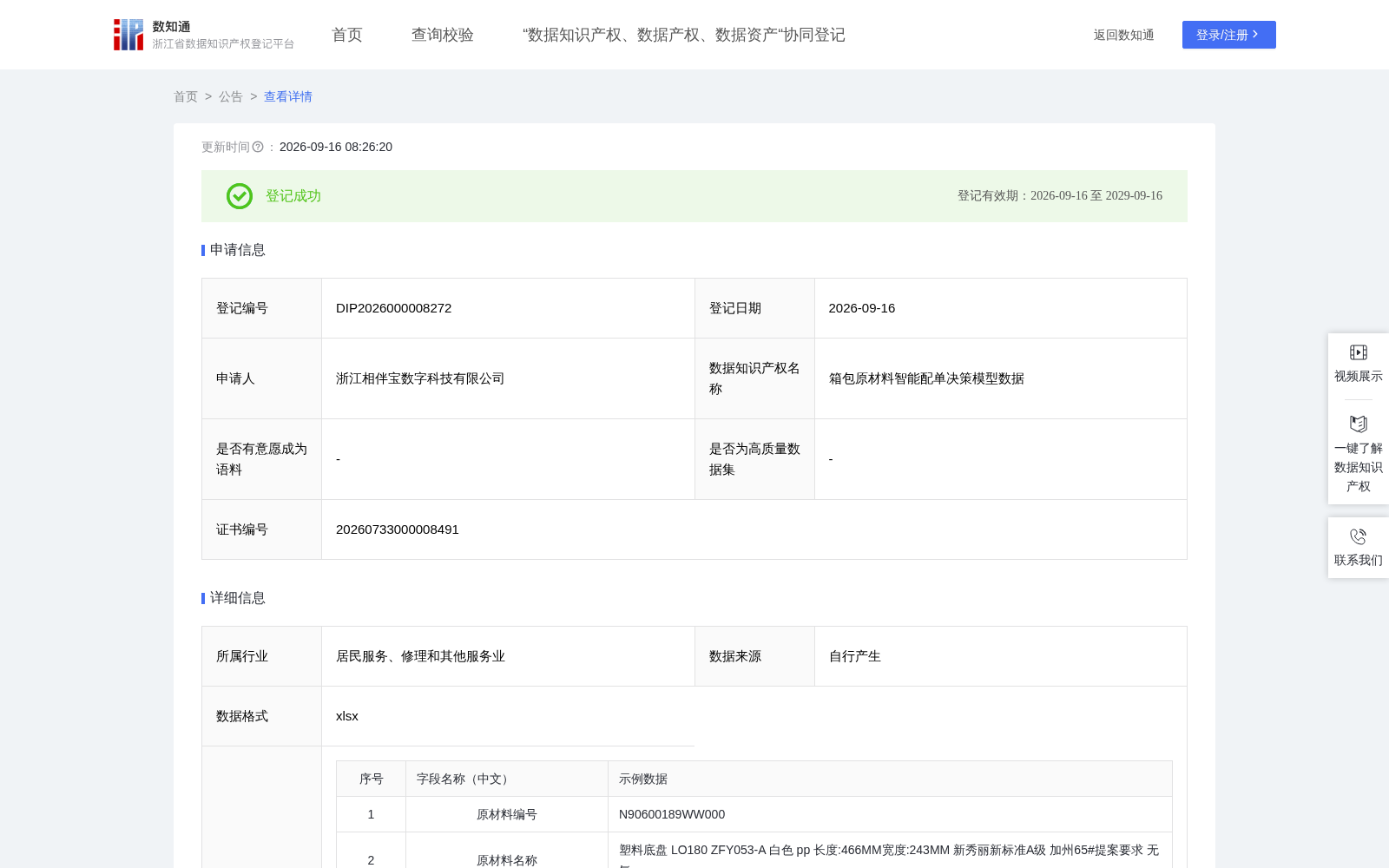Click the 一键了解数据知识产权 book icon
This screenshot has height=868, width=1389.
coord(1359,424)
